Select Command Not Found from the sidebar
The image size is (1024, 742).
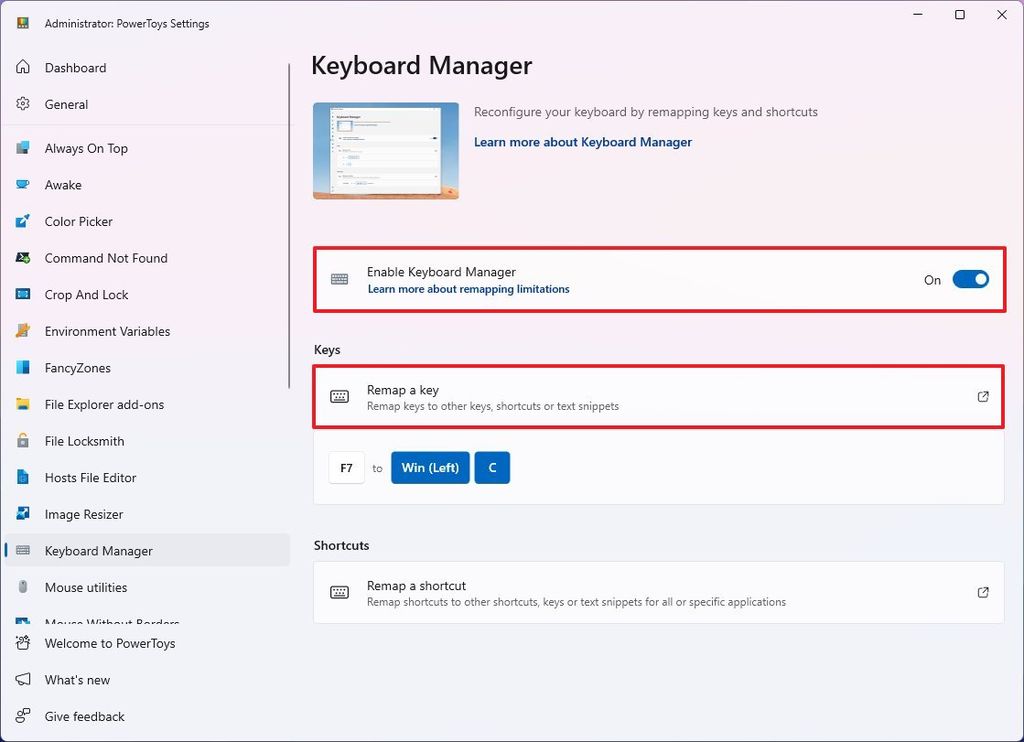point(105,258)
